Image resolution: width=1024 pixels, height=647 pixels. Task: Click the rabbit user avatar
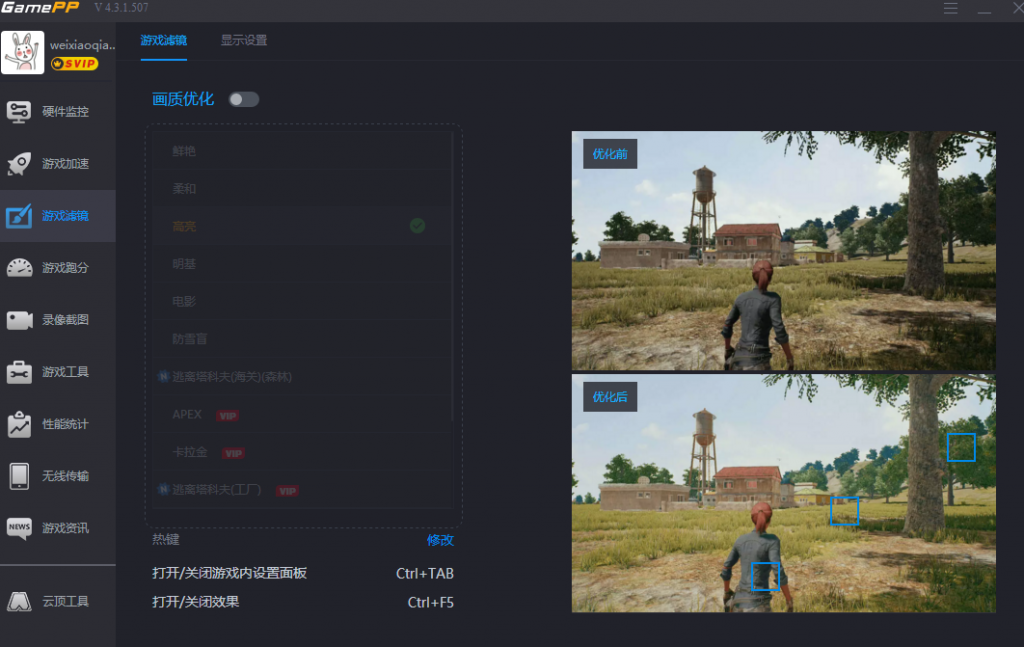pos(23,52)
